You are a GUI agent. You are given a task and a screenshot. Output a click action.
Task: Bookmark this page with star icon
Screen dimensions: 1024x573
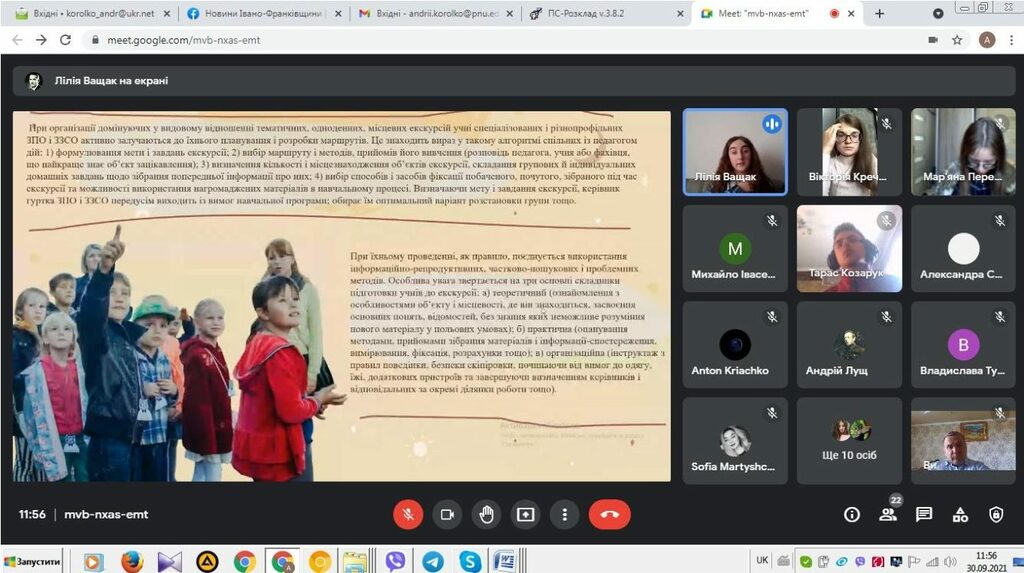point(957,40)
